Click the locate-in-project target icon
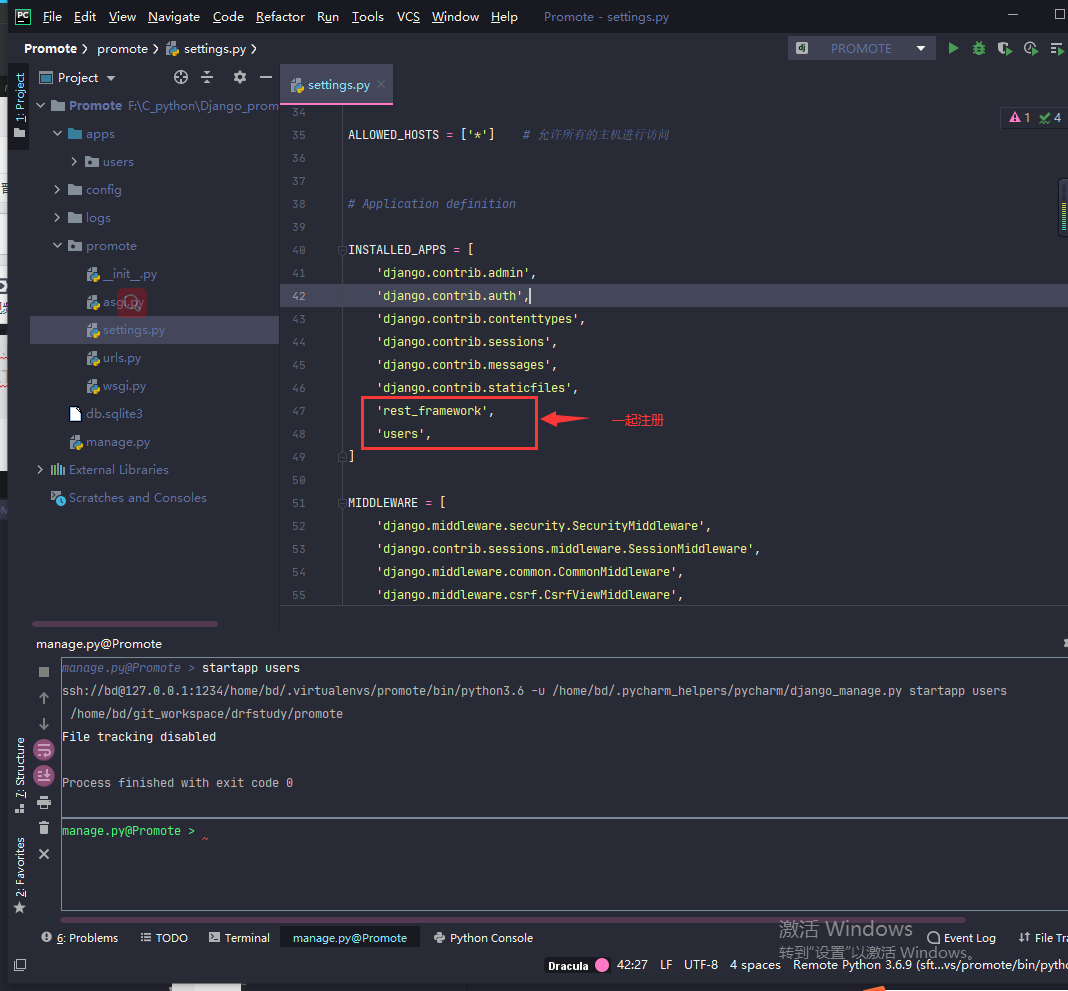Image resolution: width=1068 pixels, height=991 pixels. [180, 78]
